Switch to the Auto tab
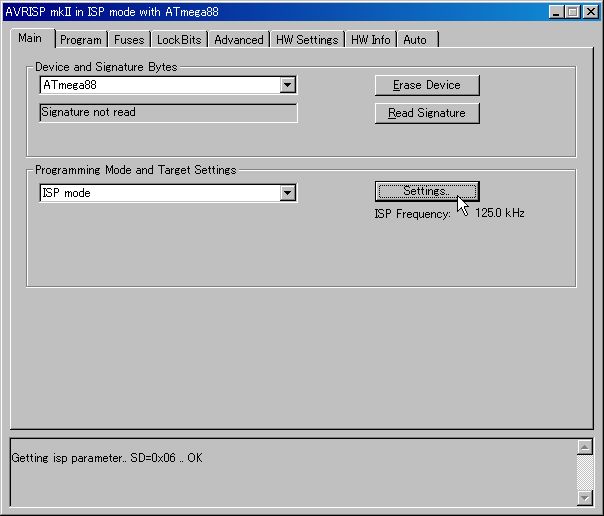 pyautogui.click(x=418, y=40)
